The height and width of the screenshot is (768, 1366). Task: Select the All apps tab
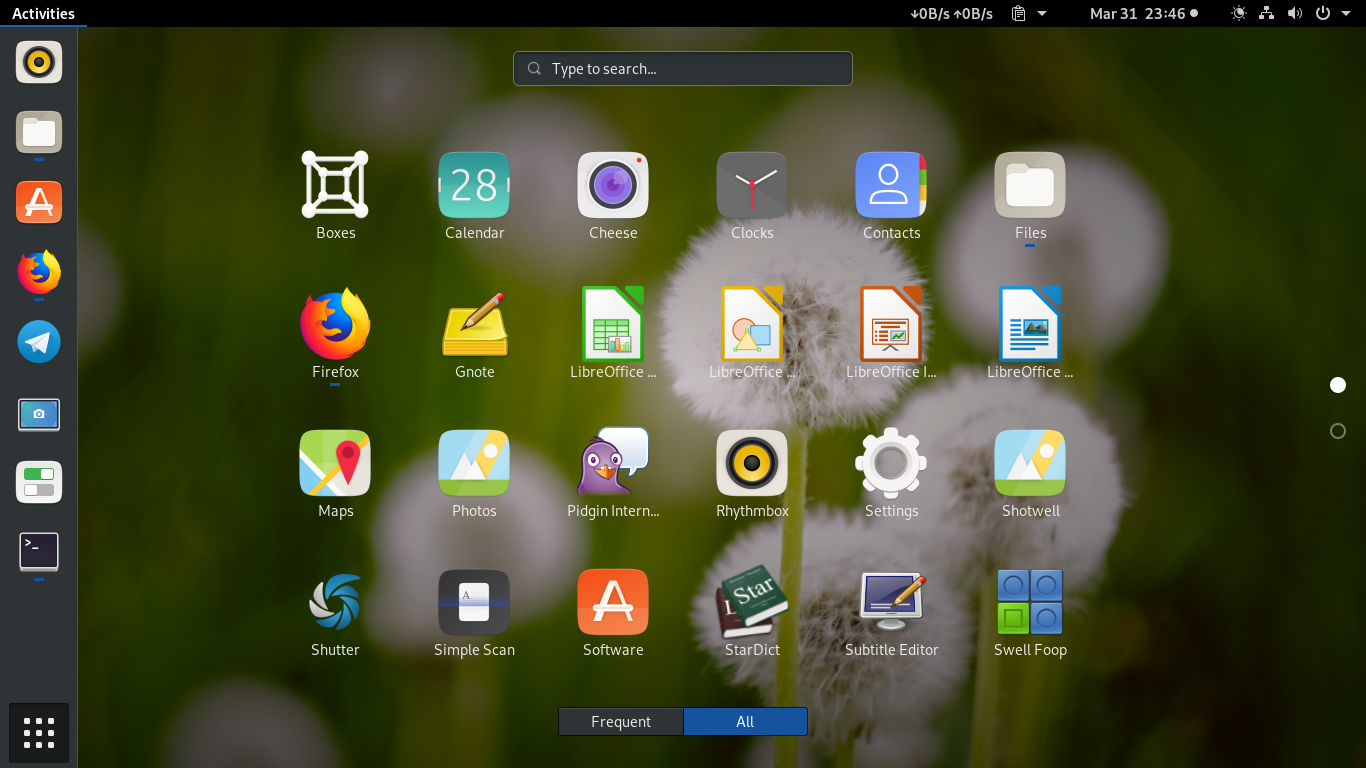(745, 722)
